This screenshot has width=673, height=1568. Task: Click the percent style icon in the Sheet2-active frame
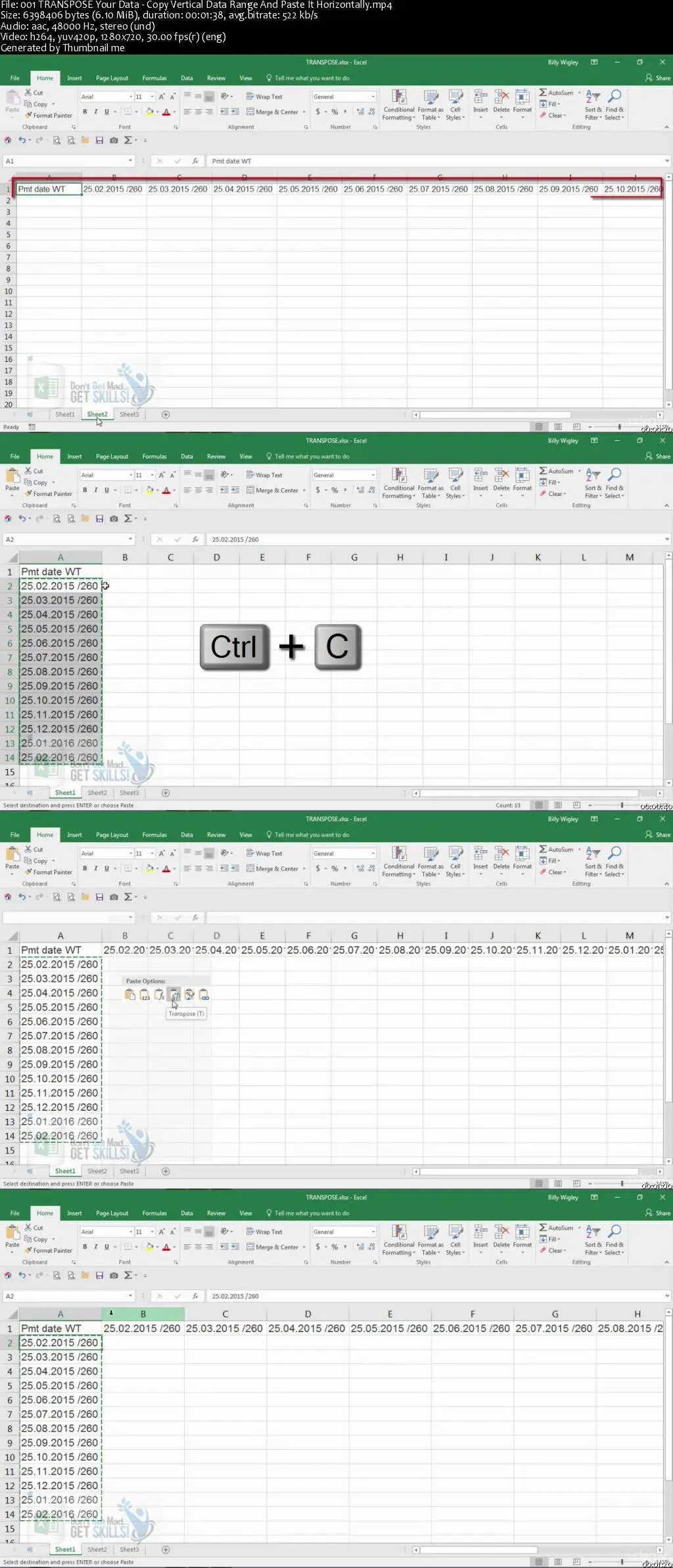[x=335, y=112]
